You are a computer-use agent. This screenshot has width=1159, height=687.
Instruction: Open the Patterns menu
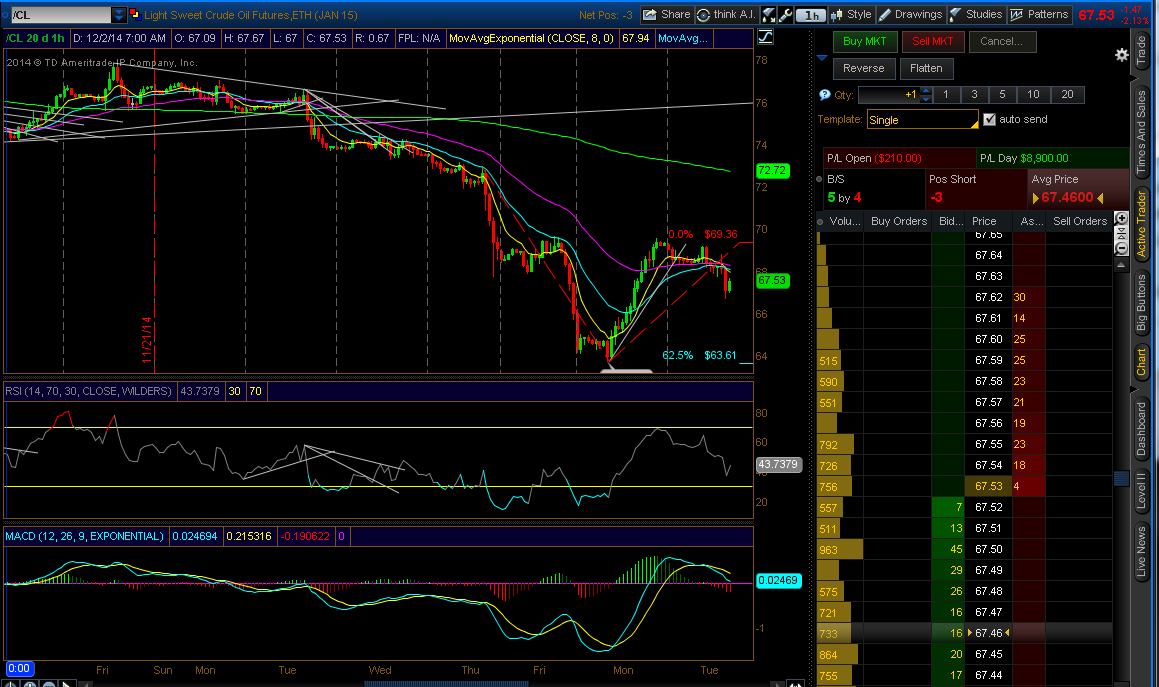[1039, 15]
